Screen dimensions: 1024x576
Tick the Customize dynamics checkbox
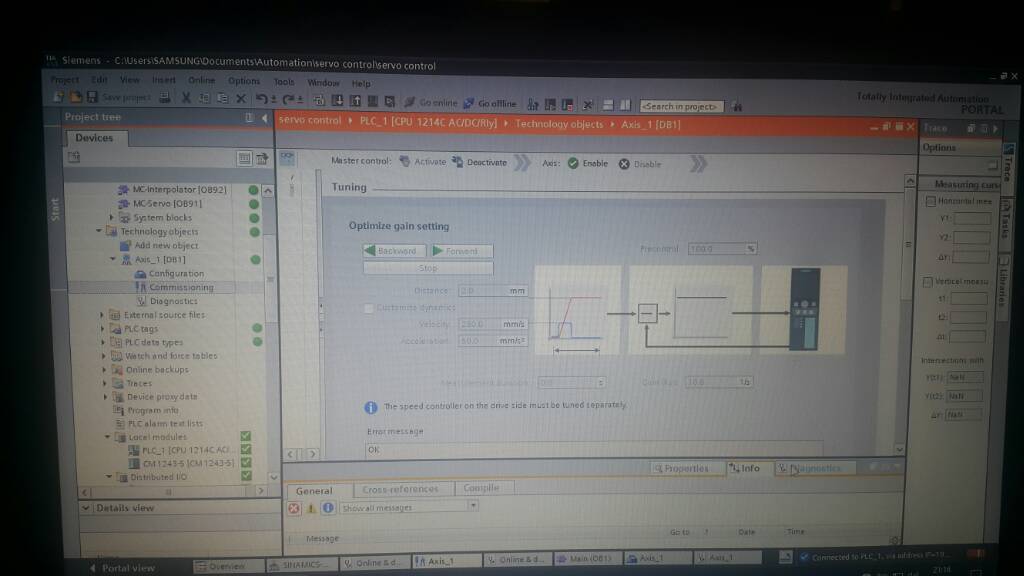(x=369, y=308)
